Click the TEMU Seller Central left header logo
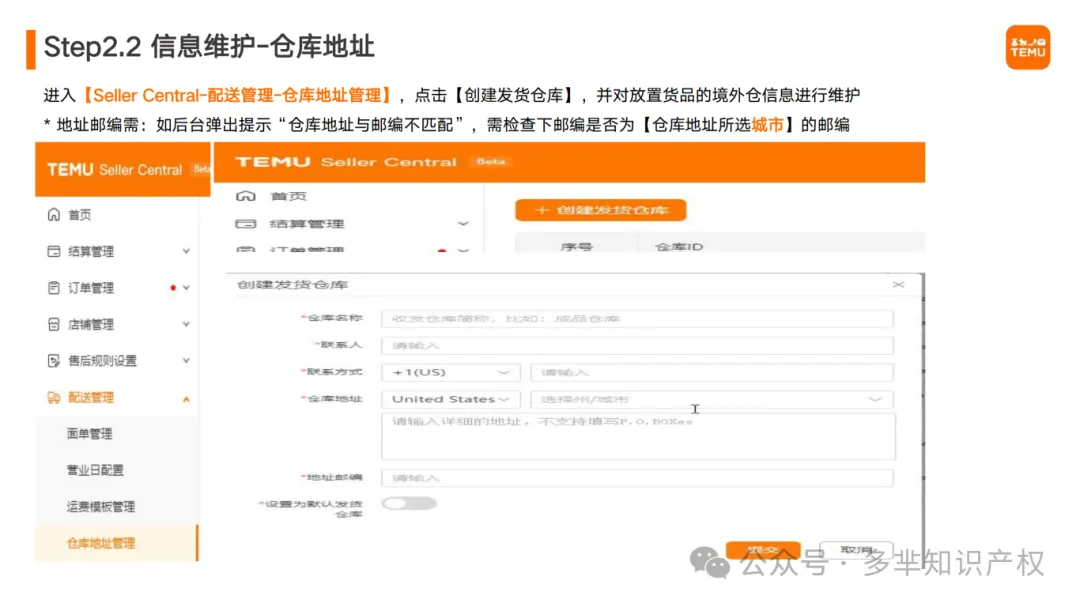1080x607 pixels. pyautogui.click(x=114, y=170)
